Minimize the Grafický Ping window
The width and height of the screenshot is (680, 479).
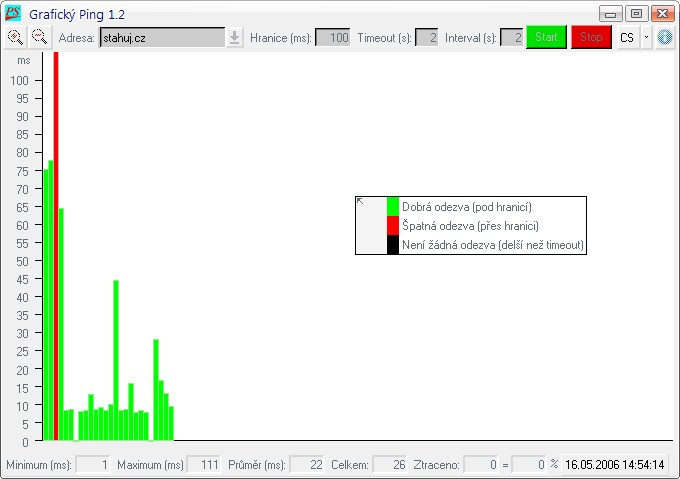611,14
